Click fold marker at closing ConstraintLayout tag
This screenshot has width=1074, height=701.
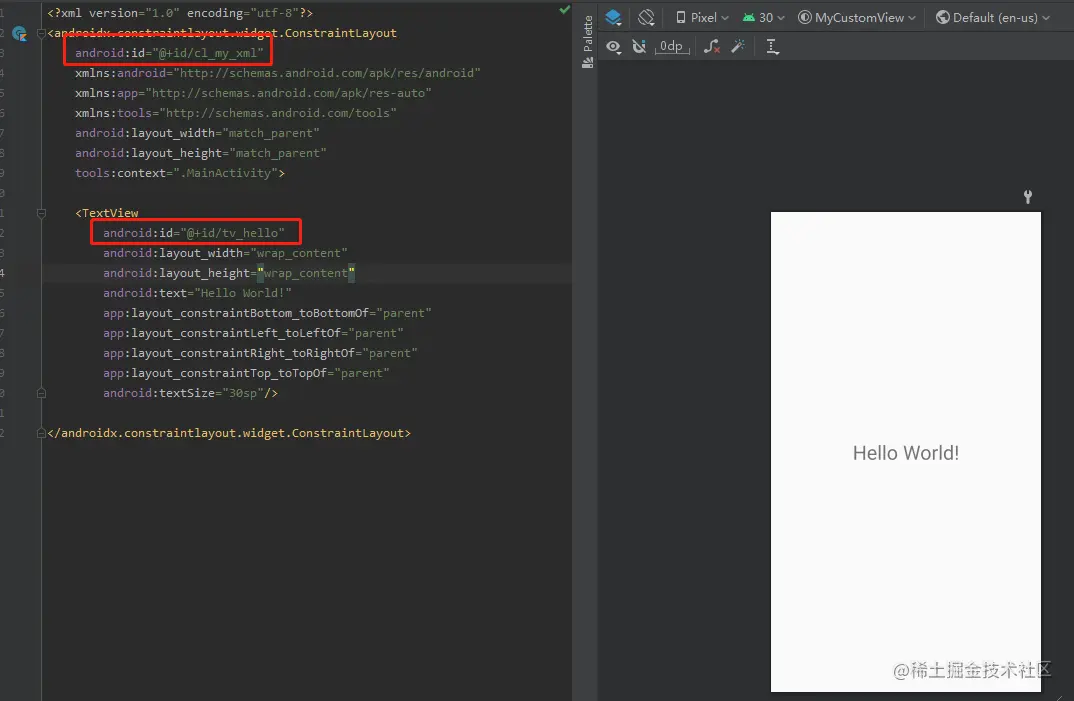[41, 433]
